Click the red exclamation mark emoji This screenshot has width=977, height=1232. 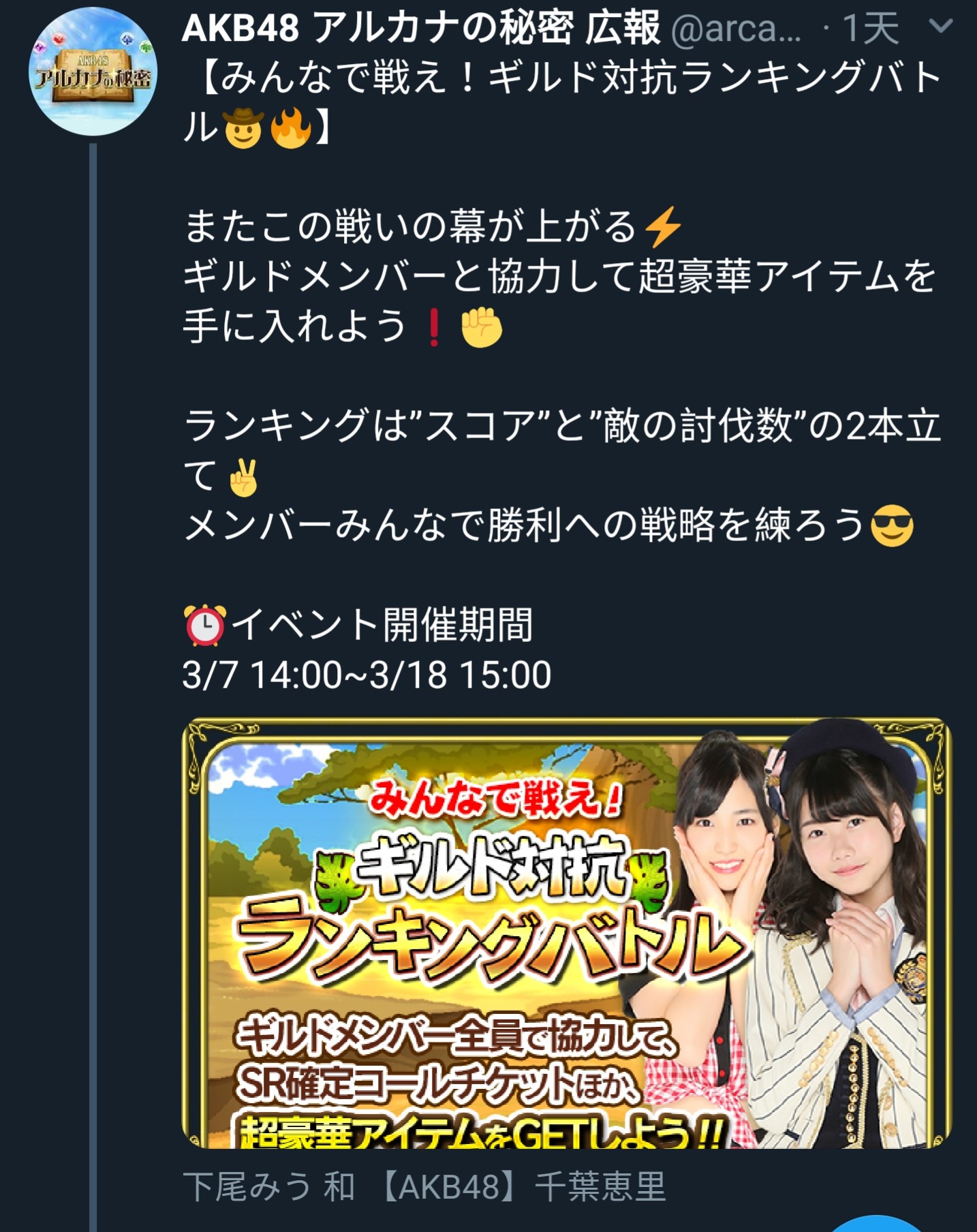(x=433, y=327)
